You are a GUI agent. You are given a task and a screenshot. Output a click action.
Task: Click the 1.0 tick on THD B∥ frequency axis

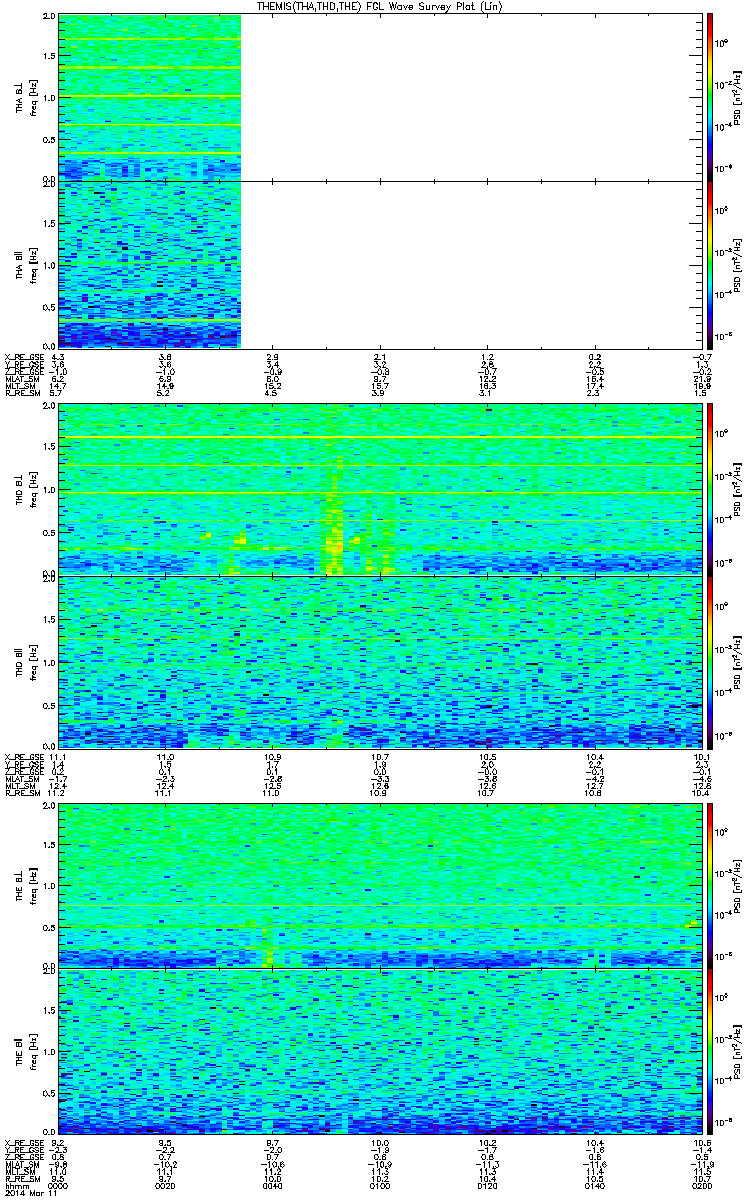coord(50,662)
